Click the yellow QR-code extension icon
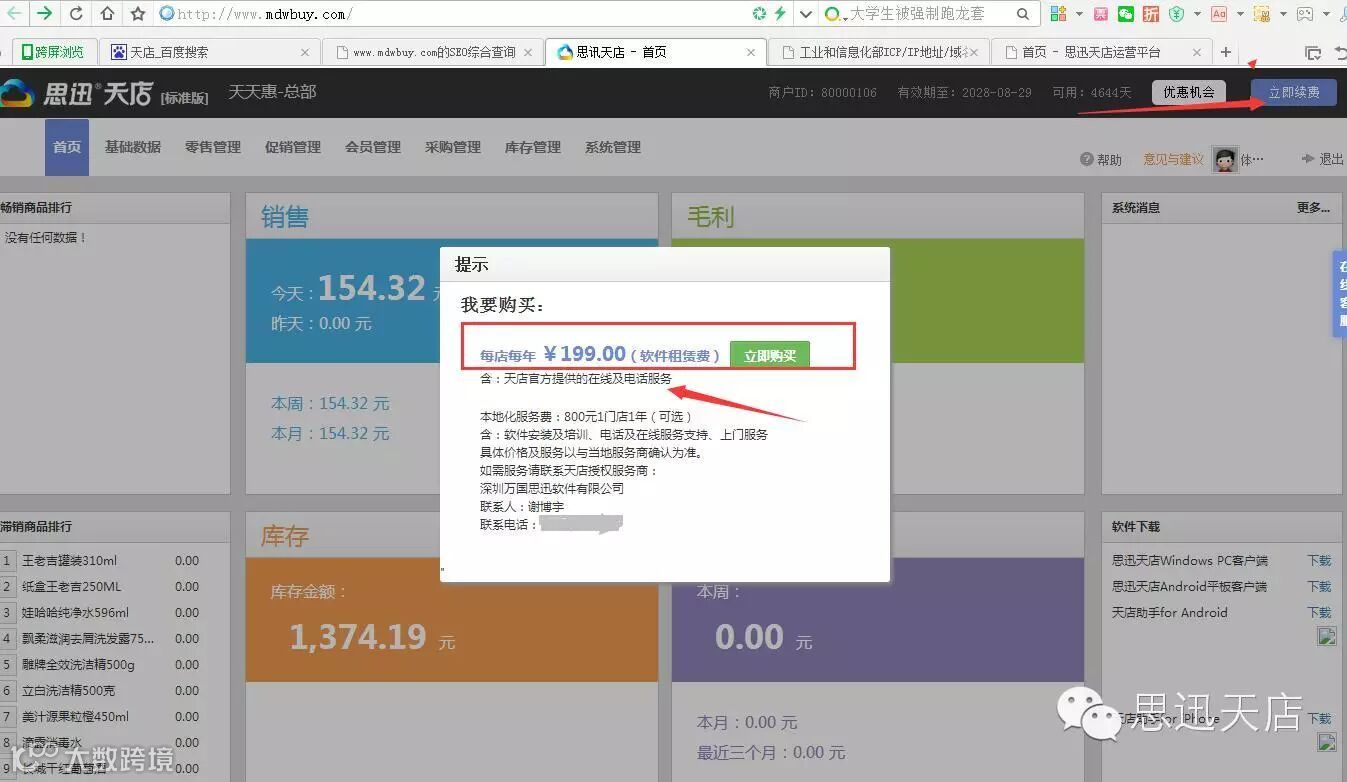1347x782 pixels. tap(1262, 14)
